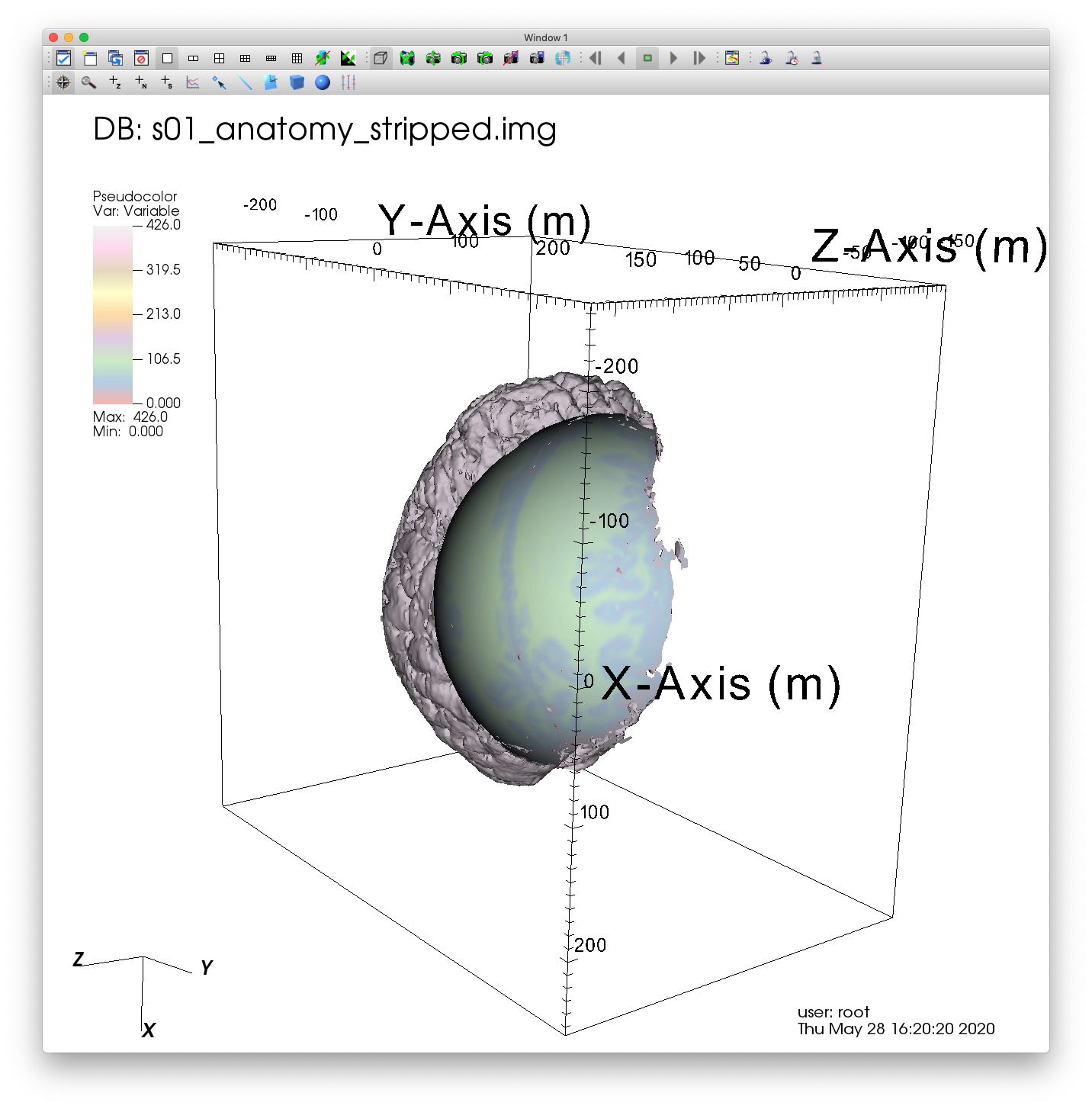Image resolution: width=1092 pixels, height=1109 pixels.
Task: Switch to the 3x3 window layout
Action: [x=297, y=58]
